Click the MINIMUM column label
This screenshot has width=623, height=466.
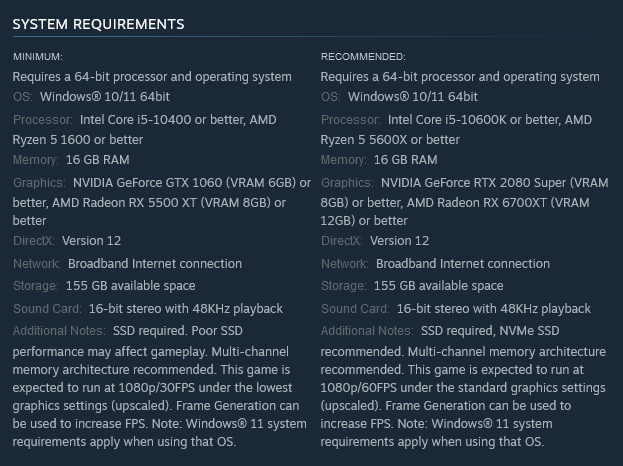[x=38, y=56]
